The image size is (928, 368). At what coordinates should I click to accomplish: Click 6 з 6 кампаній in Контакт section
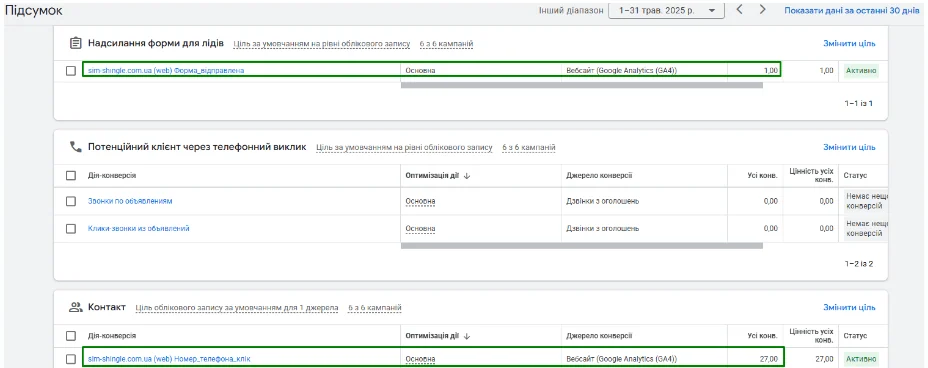coord(375,308)
